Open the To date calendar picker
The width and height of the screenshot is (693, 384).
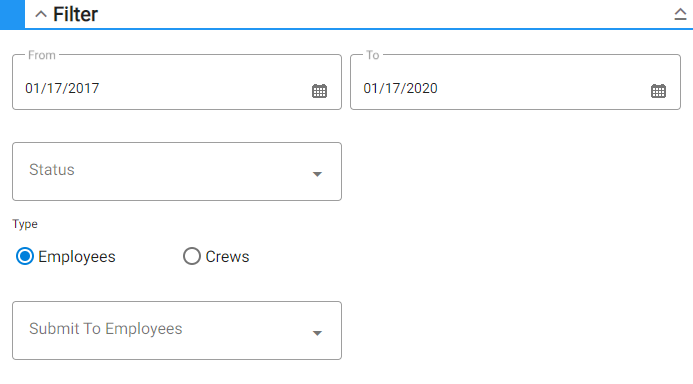pyautogui.click(x=658, y=91)
